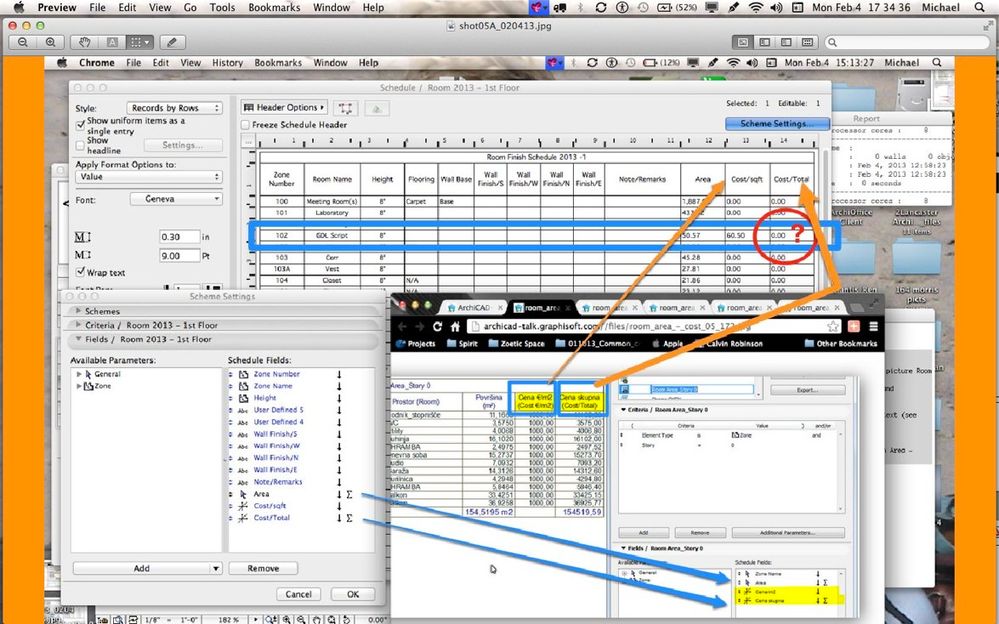Enable Freeze Schedule Header checkbox
The height and width of the screenshot is (624, 999).
245,125
